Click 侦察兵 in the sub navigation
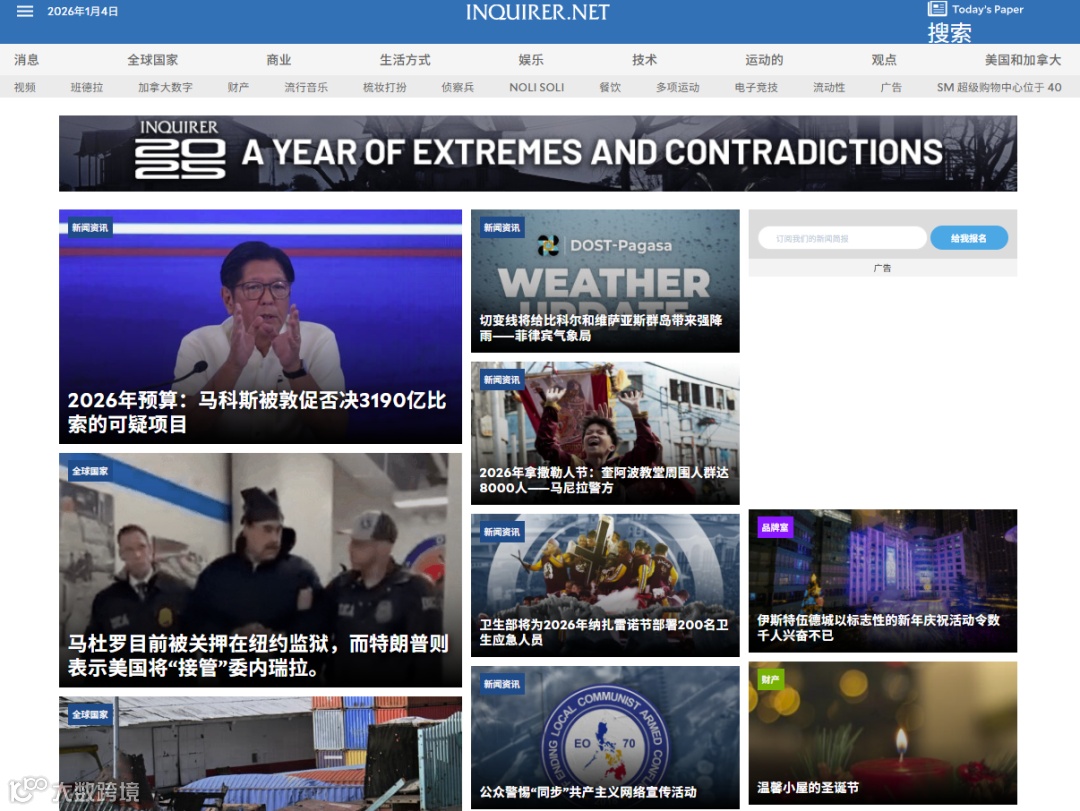Viewport: 1080px width, 811px height. tap(457, 87)
